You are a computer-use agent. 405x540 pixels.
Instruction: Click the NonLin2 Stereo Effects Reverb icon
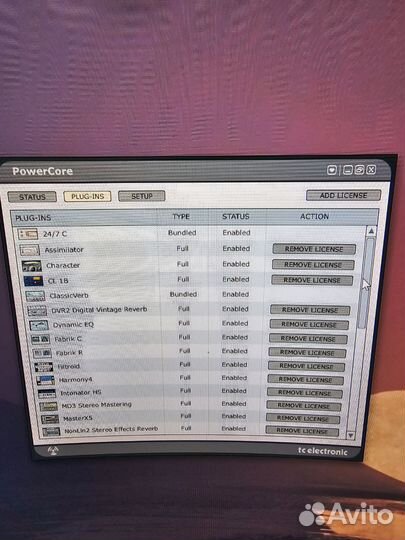pos(51,431)
